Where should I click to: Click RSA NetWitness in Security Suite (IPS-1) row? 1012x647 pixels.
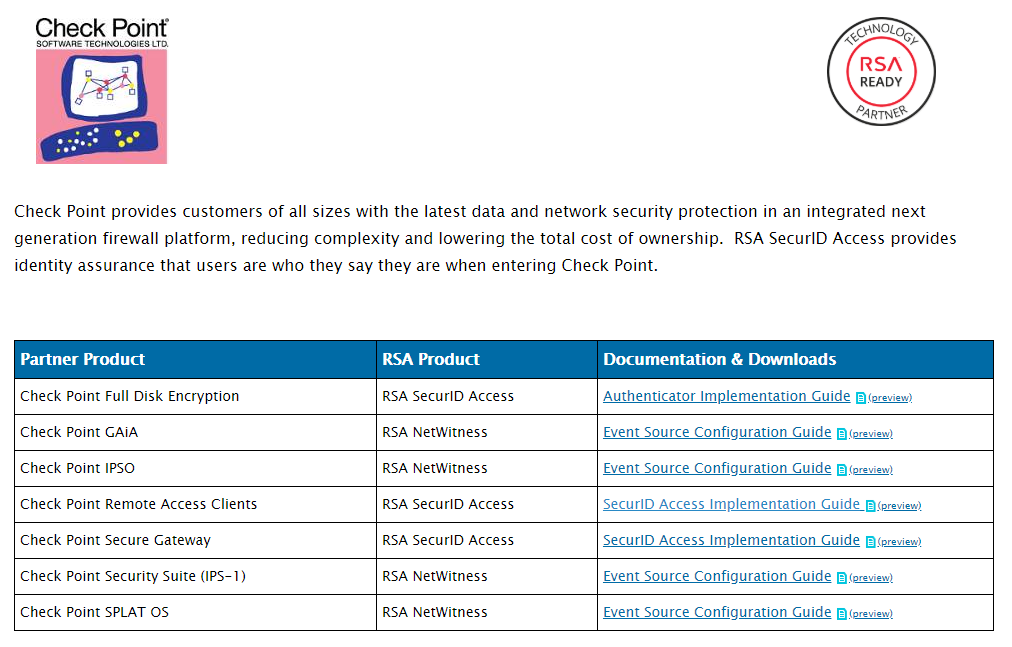coord(434,577)
